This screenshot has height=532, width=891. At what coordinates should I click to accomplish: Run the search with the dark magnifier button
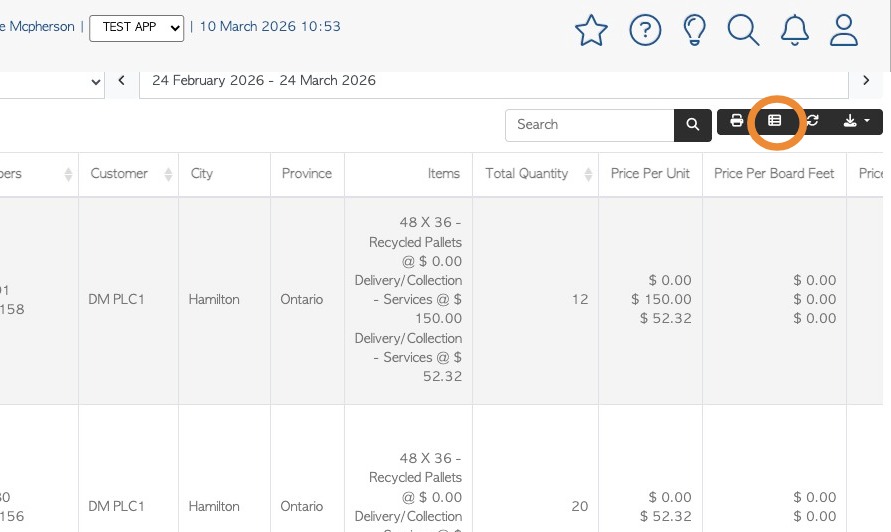pyautogui.click(x=692, y=125)
